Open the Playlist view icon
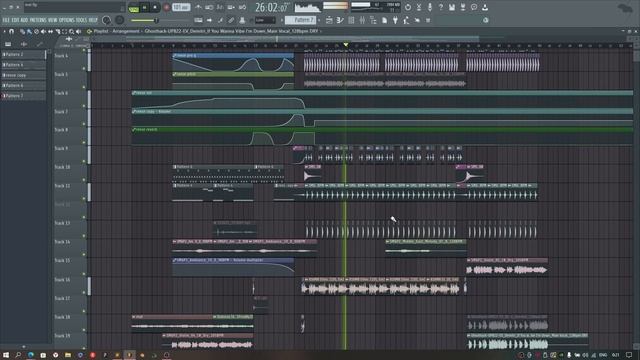The width and height of the screenshot is (640, 360). (329, 20)
